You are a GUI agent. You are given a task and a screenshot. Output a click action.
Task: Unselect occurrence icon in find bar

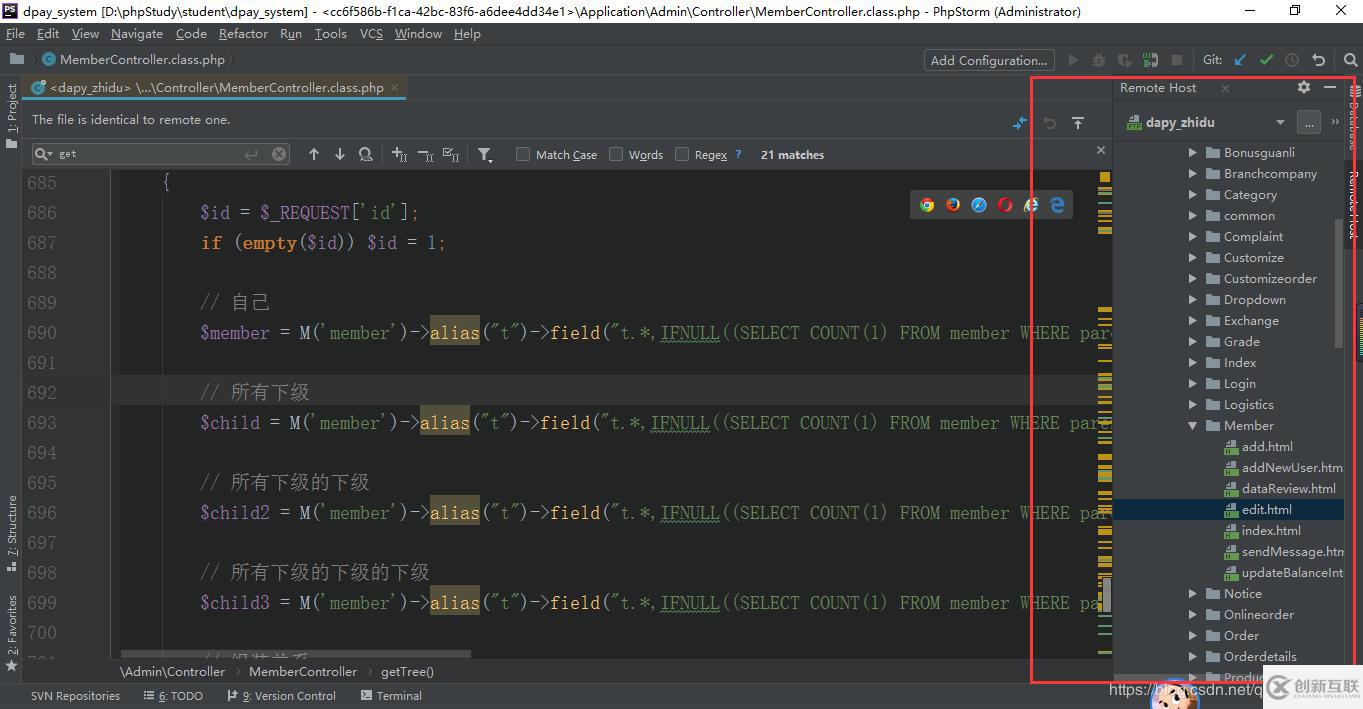(425, 154)
